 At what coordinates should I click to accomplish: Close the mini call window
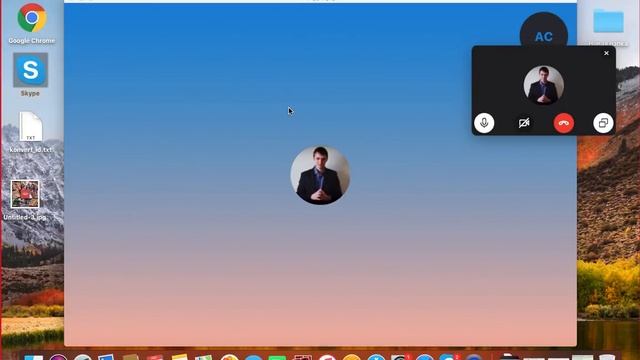pyautogui.click(x=607, y=53)
